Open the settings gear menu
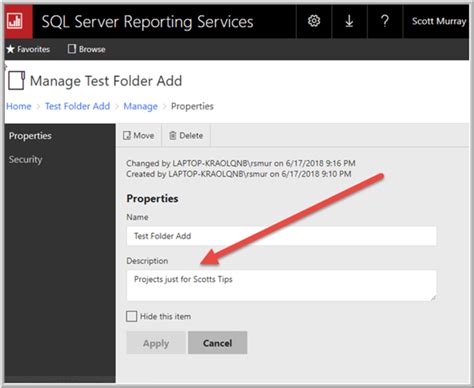Viewport: 474px width, 388px height. [x=314, y=21]
